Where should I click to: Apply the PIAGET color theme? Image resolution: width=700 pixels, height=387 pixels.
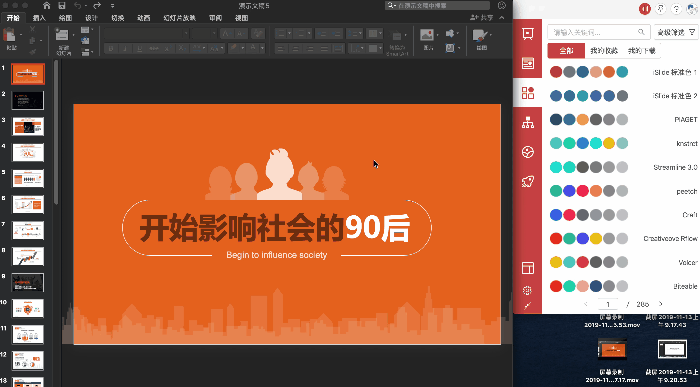(x=623, y=120)
